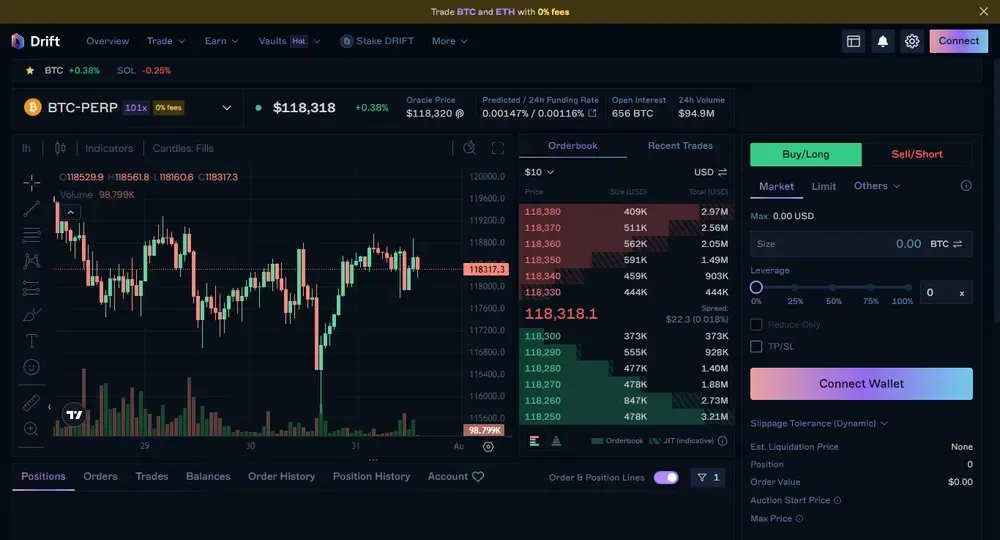Click Candles: Fills option

coord(183,148)
